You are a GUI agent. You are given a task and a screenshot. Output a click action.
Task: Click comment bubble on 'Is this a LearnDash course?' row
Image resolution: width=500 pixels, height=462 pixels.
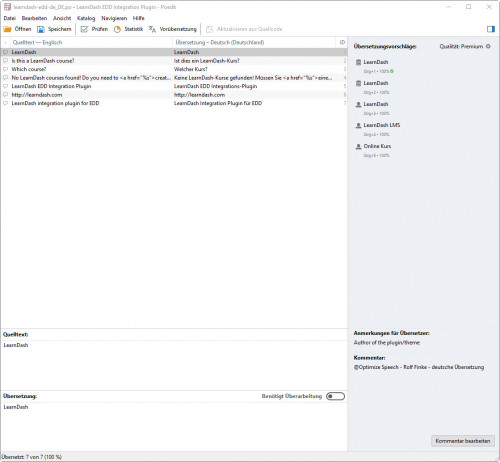point(6,61)
